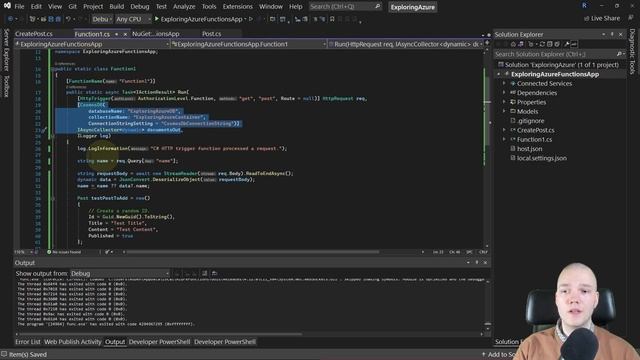Open the Server Explorer side tab

click(6, 50)
